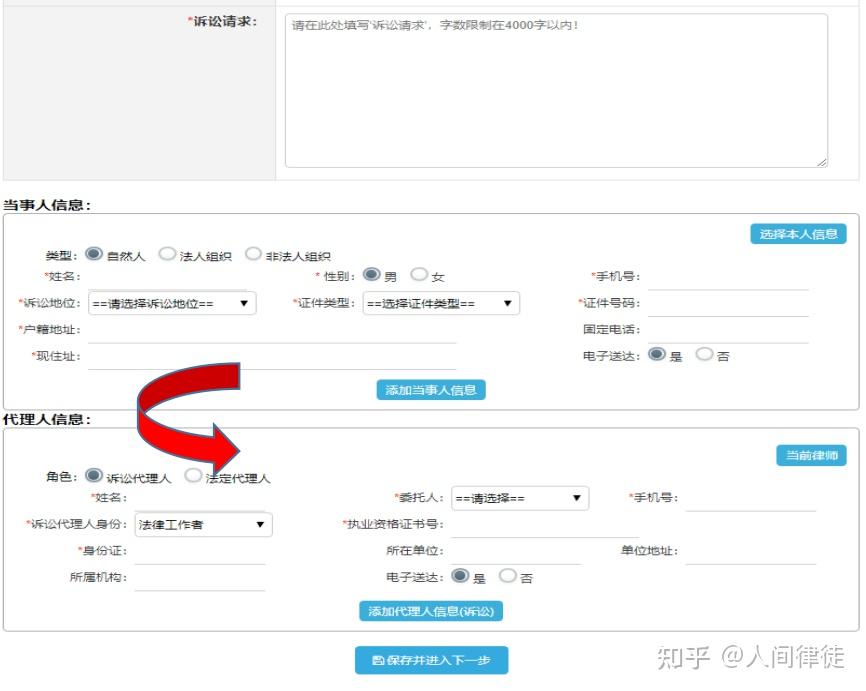The width and height of the screenshot is (866, 691).
Task: Click the 固定电话 input field
Action: point(728,331)
